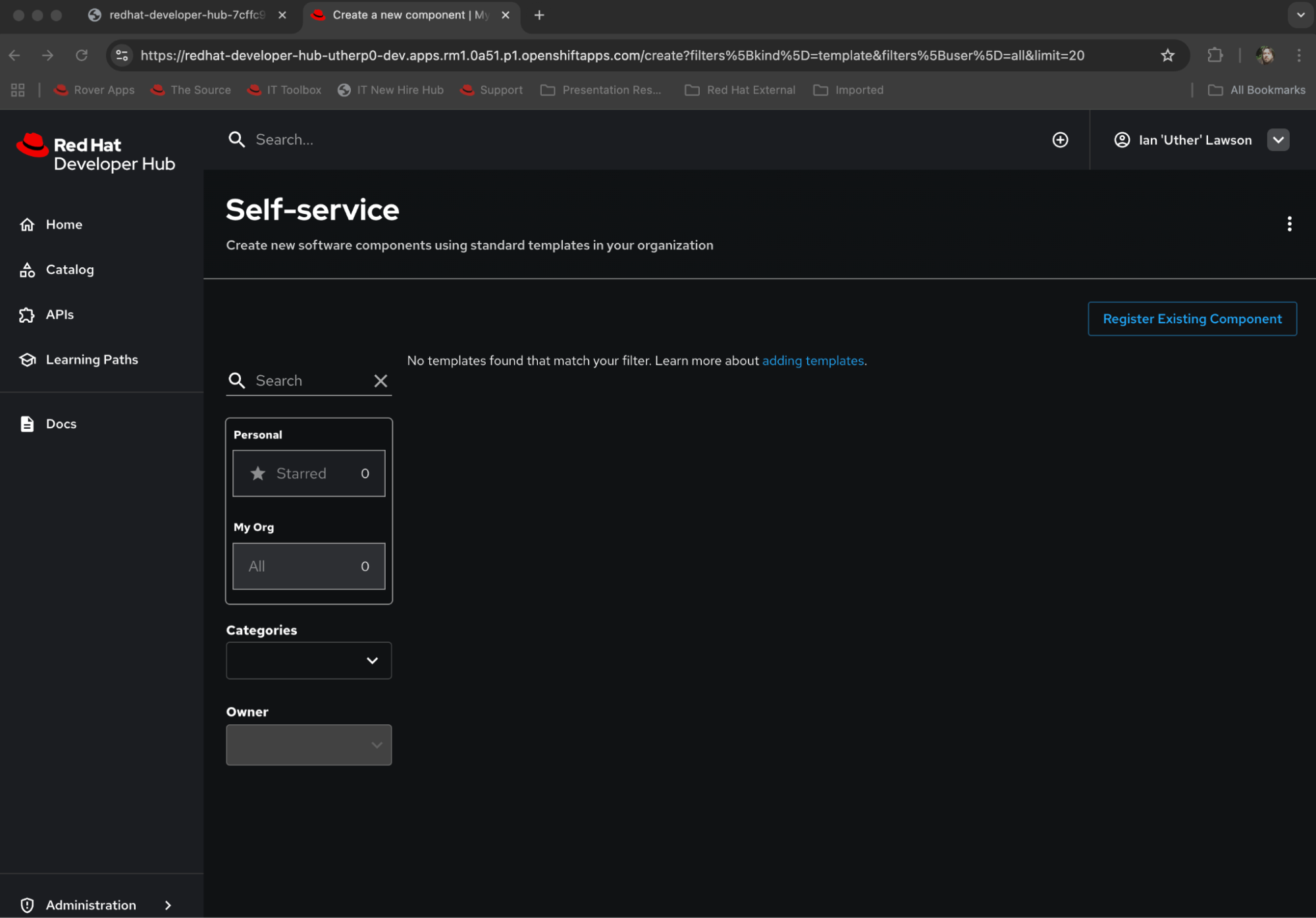
Task: Switch to the redhat-developer-hub-7cffc9 browser tab
Action: click(186, 14)
